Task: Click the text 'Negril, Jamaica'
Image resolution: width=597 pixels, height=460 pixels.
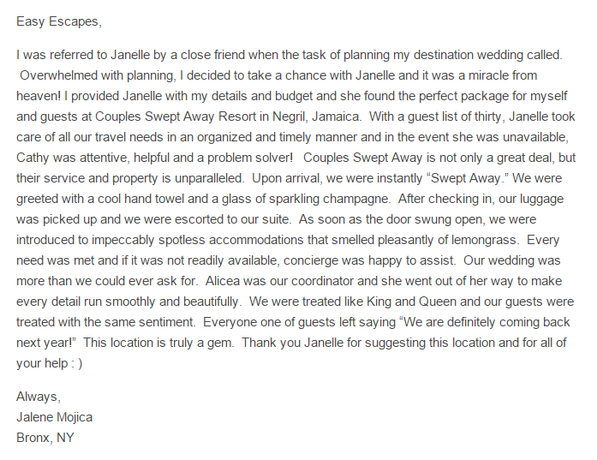Action: coord(316,116)
